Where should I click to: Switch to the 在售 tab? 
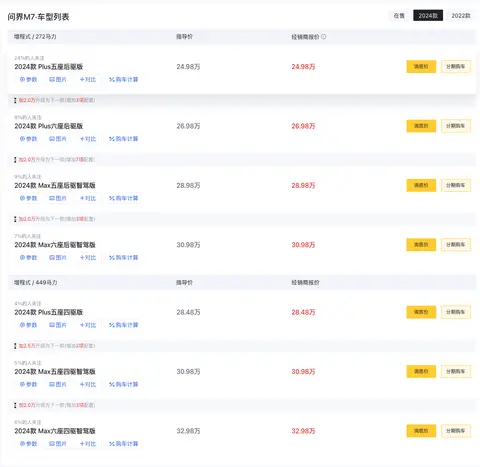coord(399,16)
